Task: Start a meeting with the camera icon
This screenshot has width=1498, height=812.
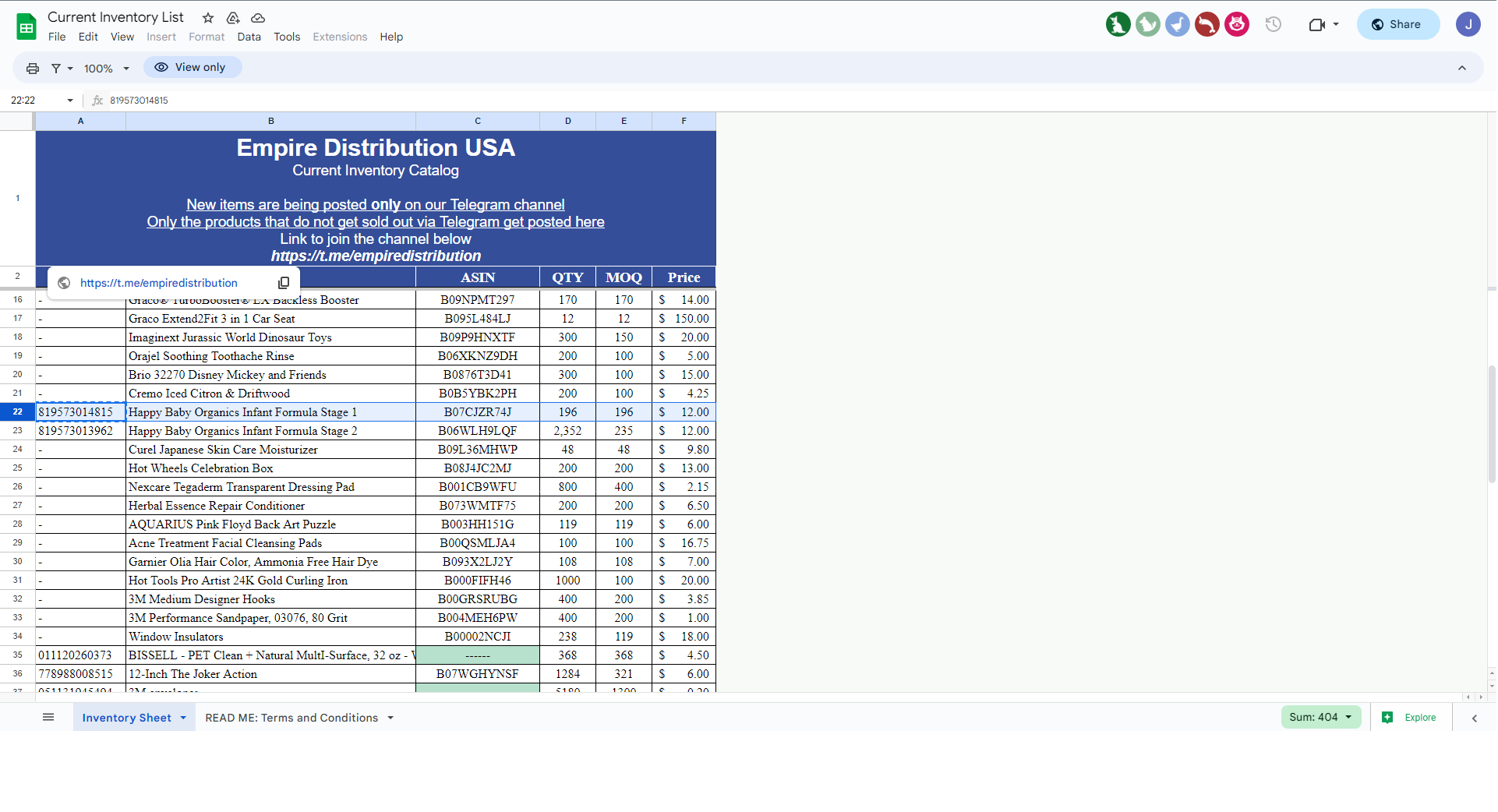Action: [1316, 24]
